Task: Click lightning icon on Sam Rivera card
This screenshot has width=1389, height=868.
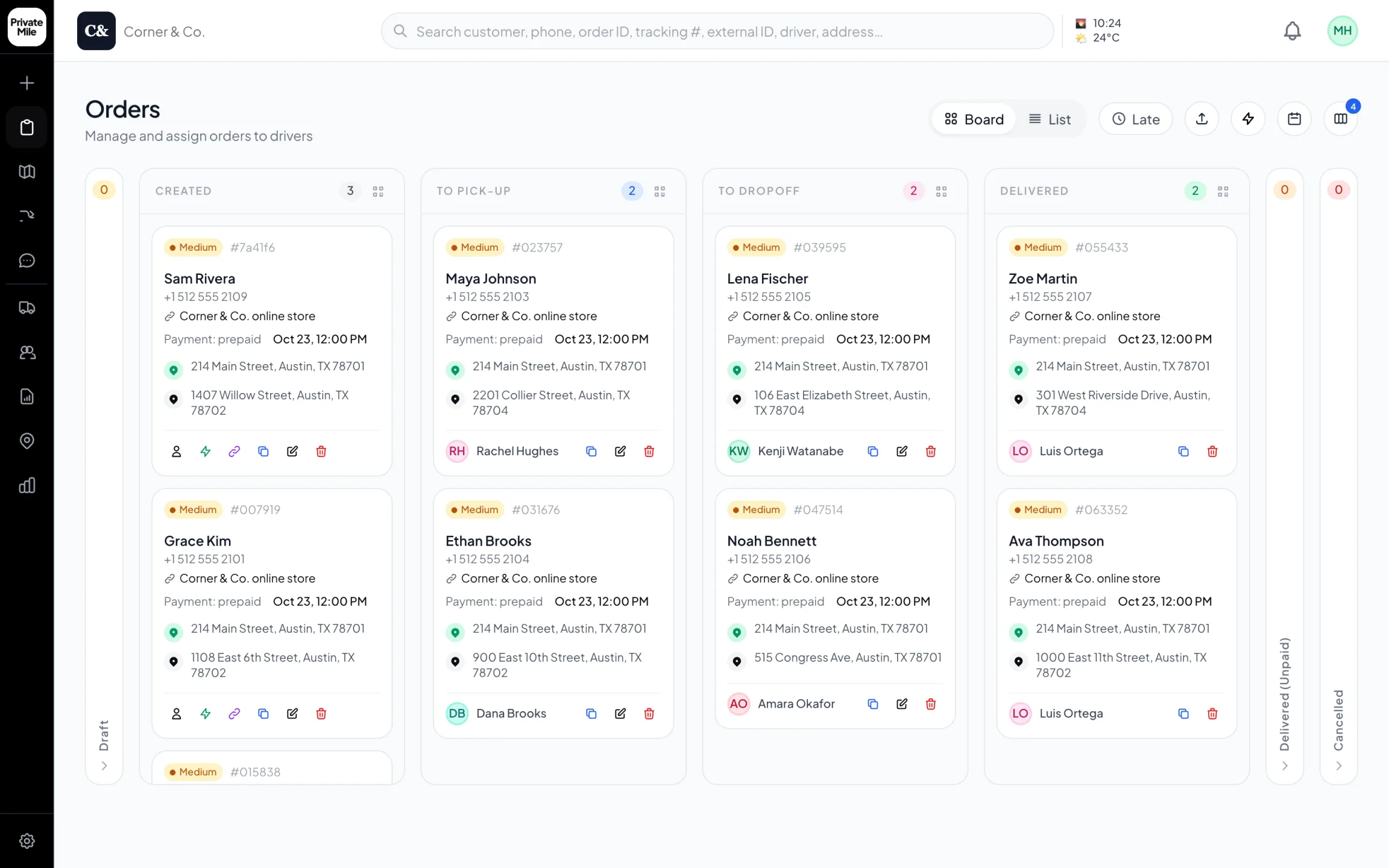Action: [x=205, y=451]
